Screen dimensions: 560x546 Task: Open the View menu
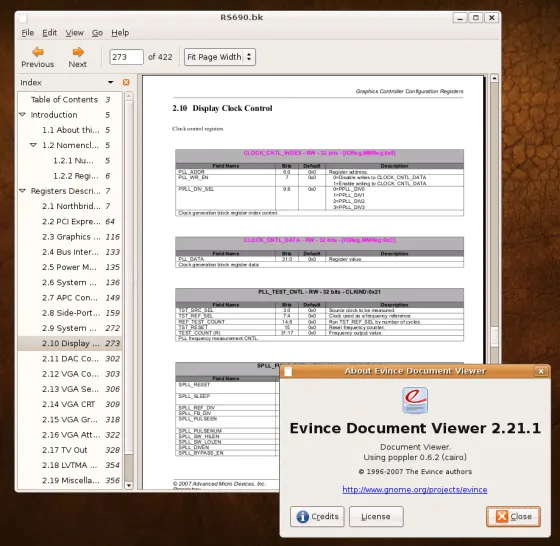[74, 32]
